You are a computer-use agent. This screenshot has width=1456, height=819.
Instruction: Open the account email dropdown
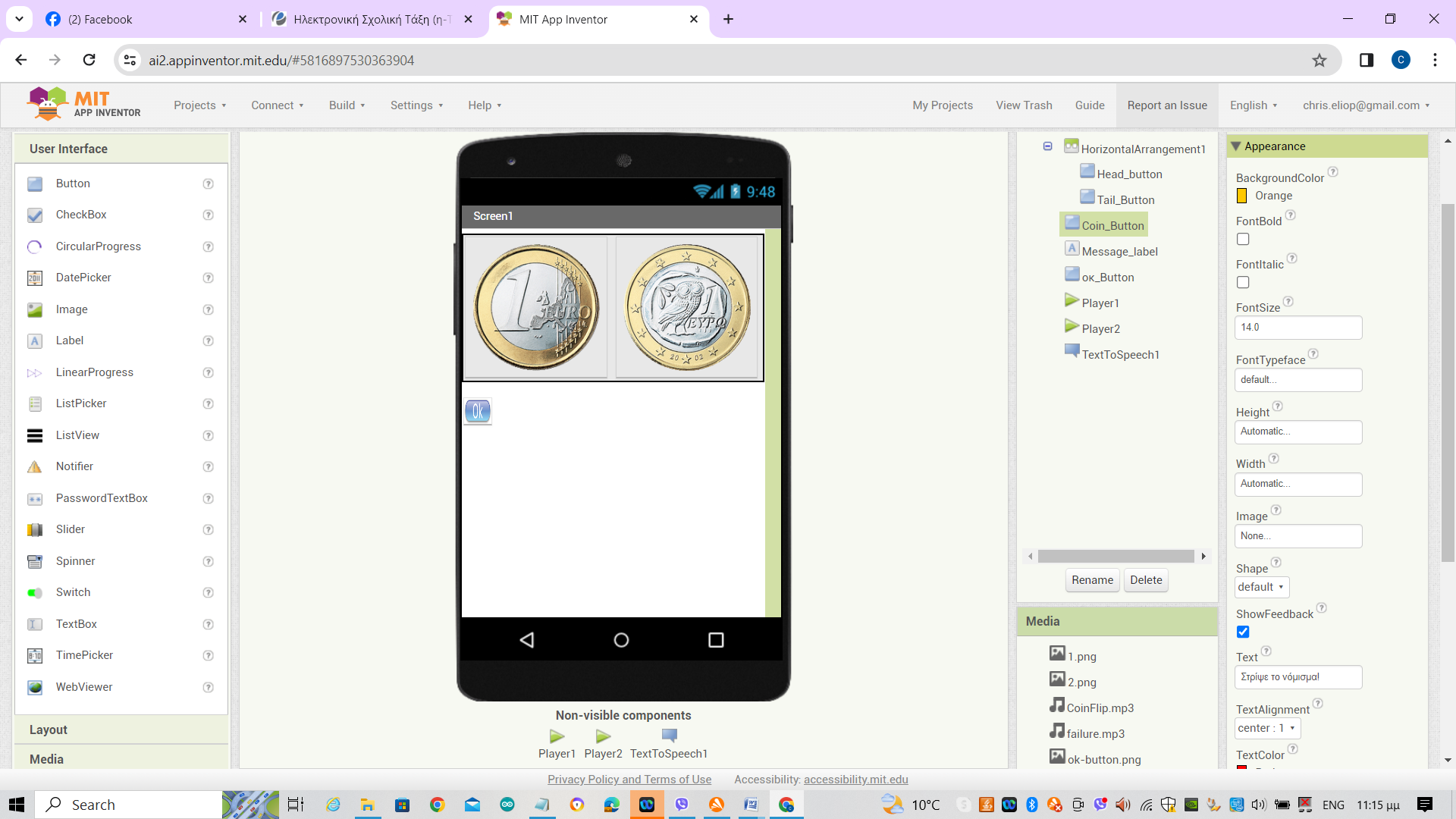point(1367,105)
